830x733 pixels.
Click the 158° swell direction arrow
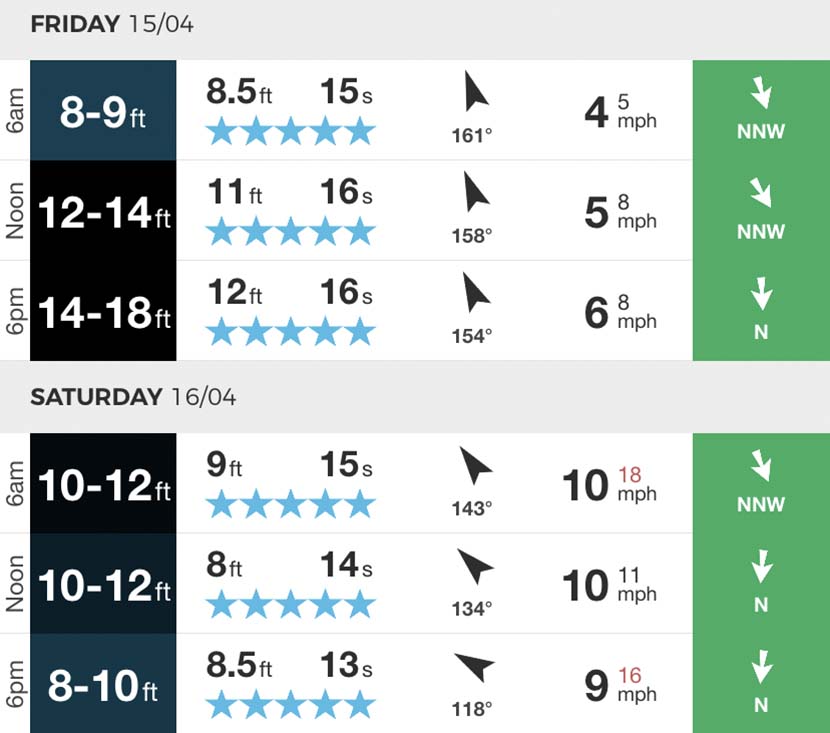click(476, 192)
